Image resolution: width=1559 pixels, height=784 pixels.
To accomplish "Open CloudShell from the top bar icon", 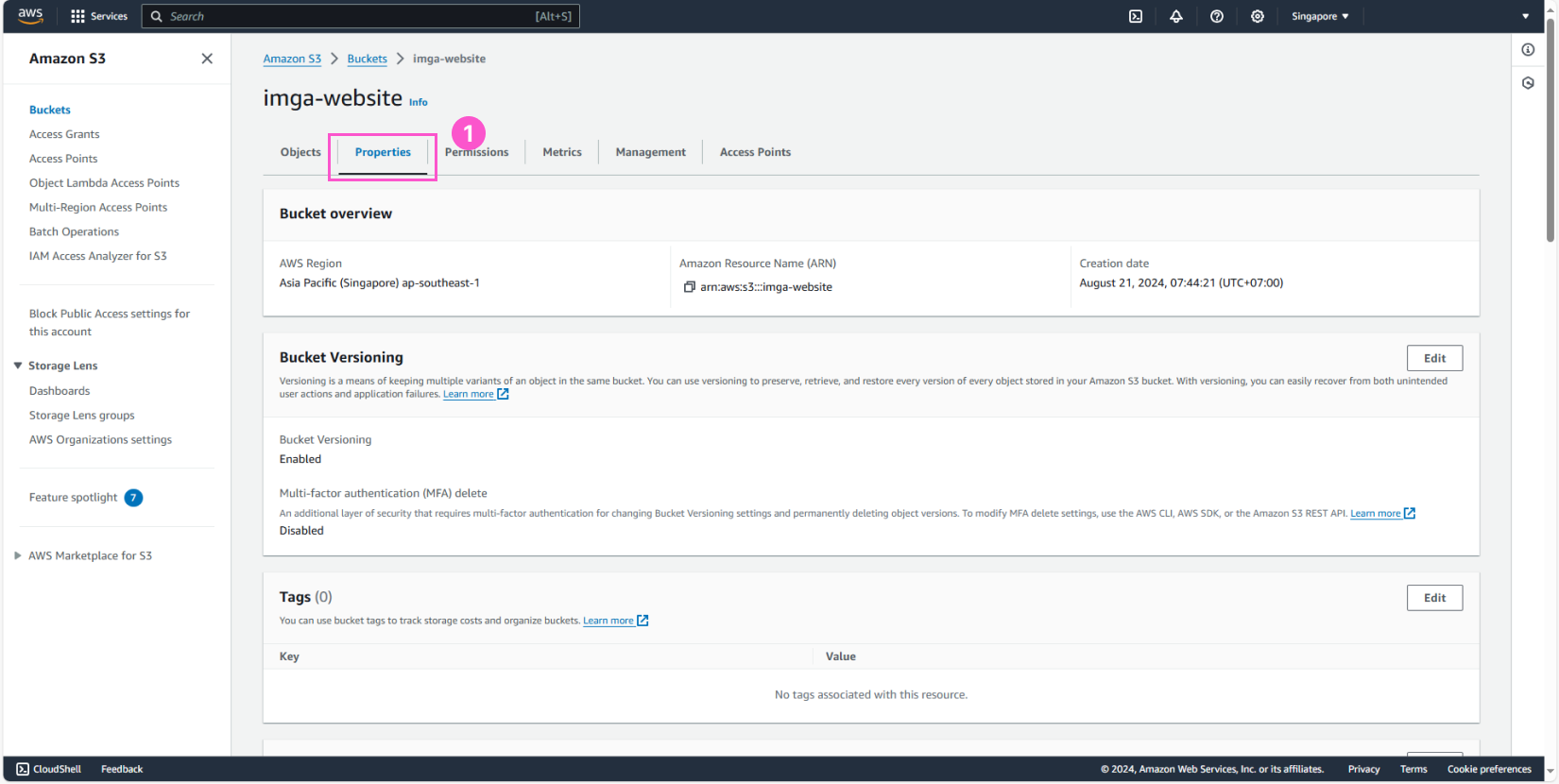I will pyautogui.click(x=1136, y=16).
